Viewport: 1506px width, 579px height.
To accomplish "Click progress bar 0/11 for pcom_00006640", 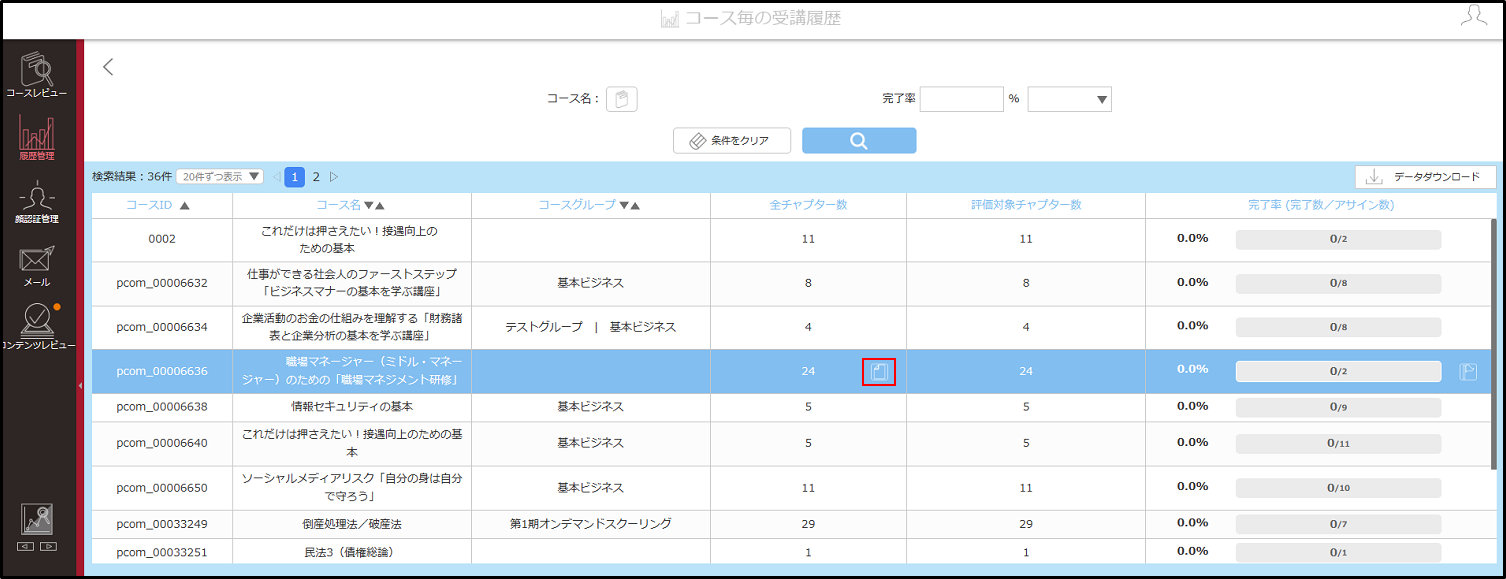I will (1338, 443).
